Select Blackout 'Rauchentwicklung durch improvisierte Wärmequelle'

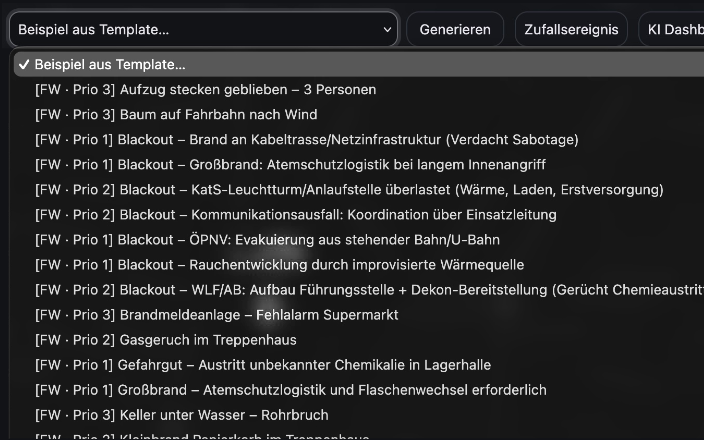[279, 265]
